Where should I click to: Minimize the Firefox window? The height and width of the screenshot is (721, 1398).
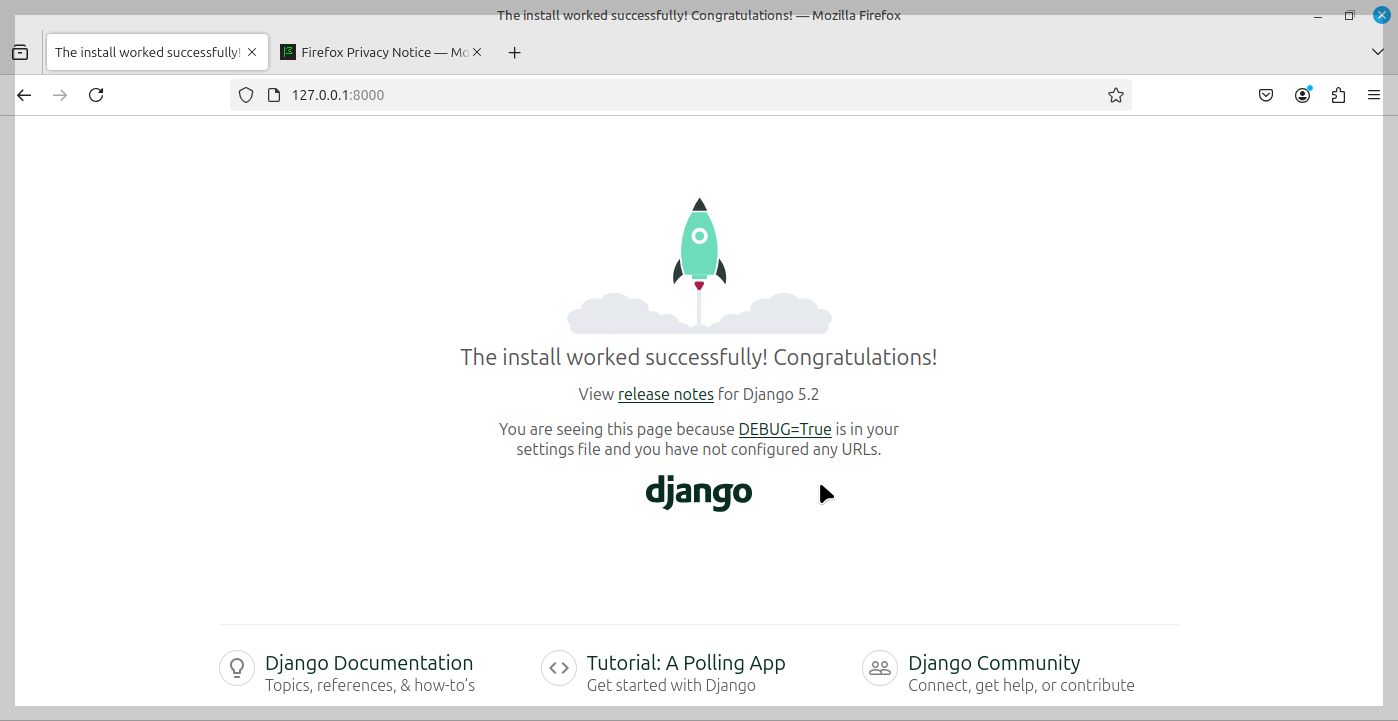click(x=1318, y=15)
